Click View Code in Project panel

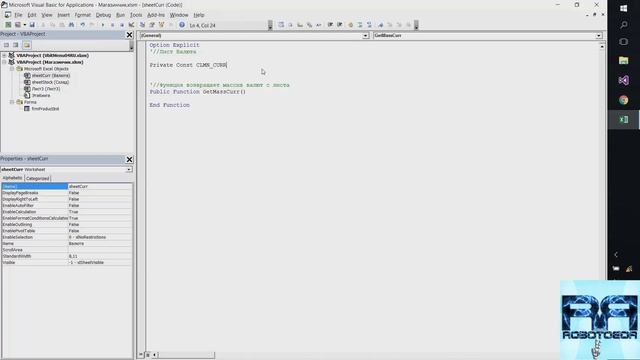coord(6,45)
